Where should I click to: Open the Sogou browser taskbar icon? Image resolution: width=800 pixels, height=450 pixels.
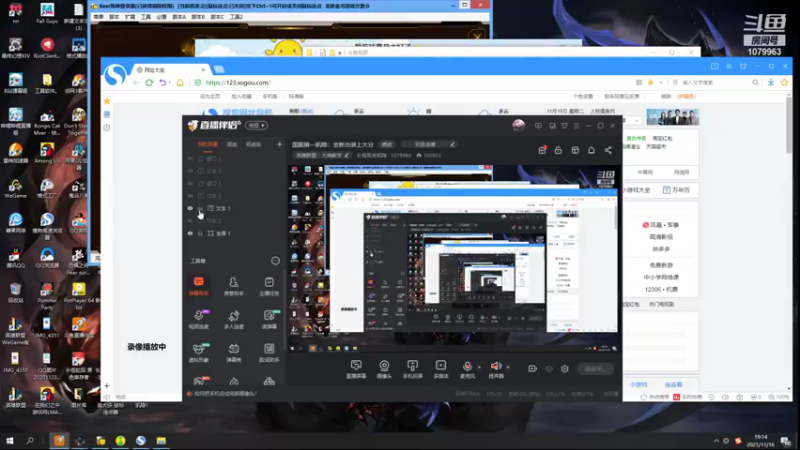point(141,440)
